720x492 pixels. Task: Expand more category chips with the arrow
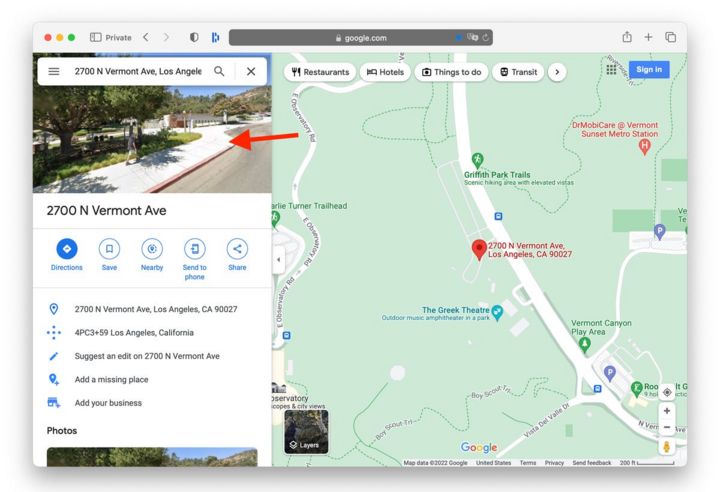pyautogui.click(x=557, y=72)
